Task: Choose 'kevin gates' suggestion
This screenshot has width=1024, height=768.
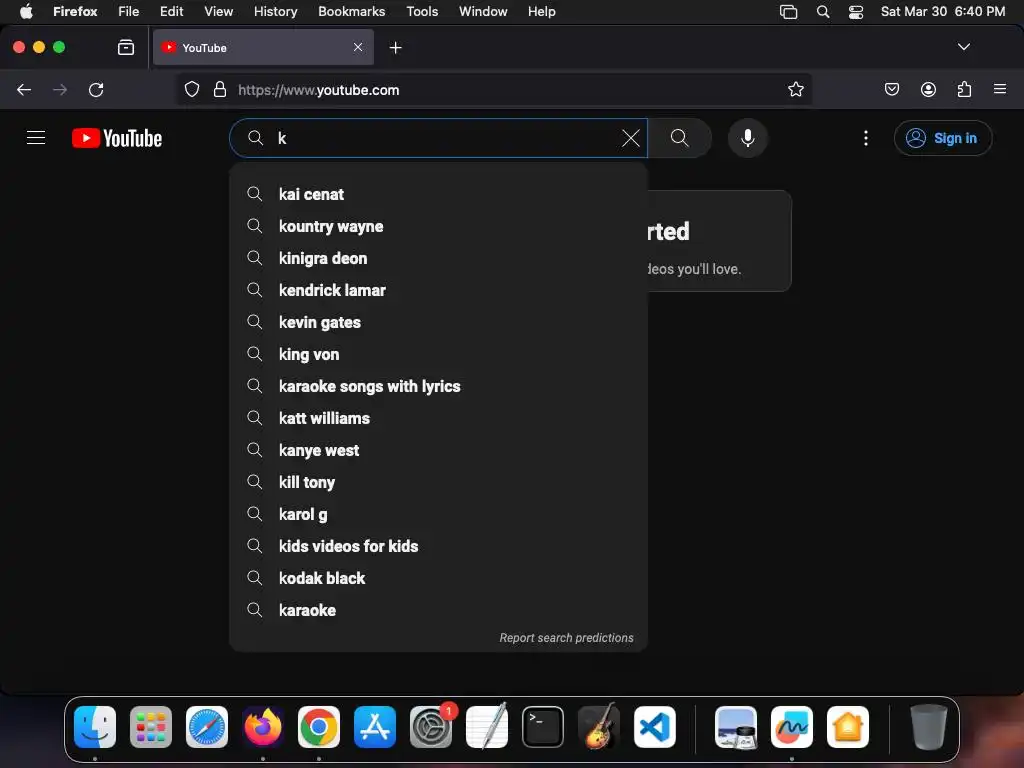Action: (438, 322)
